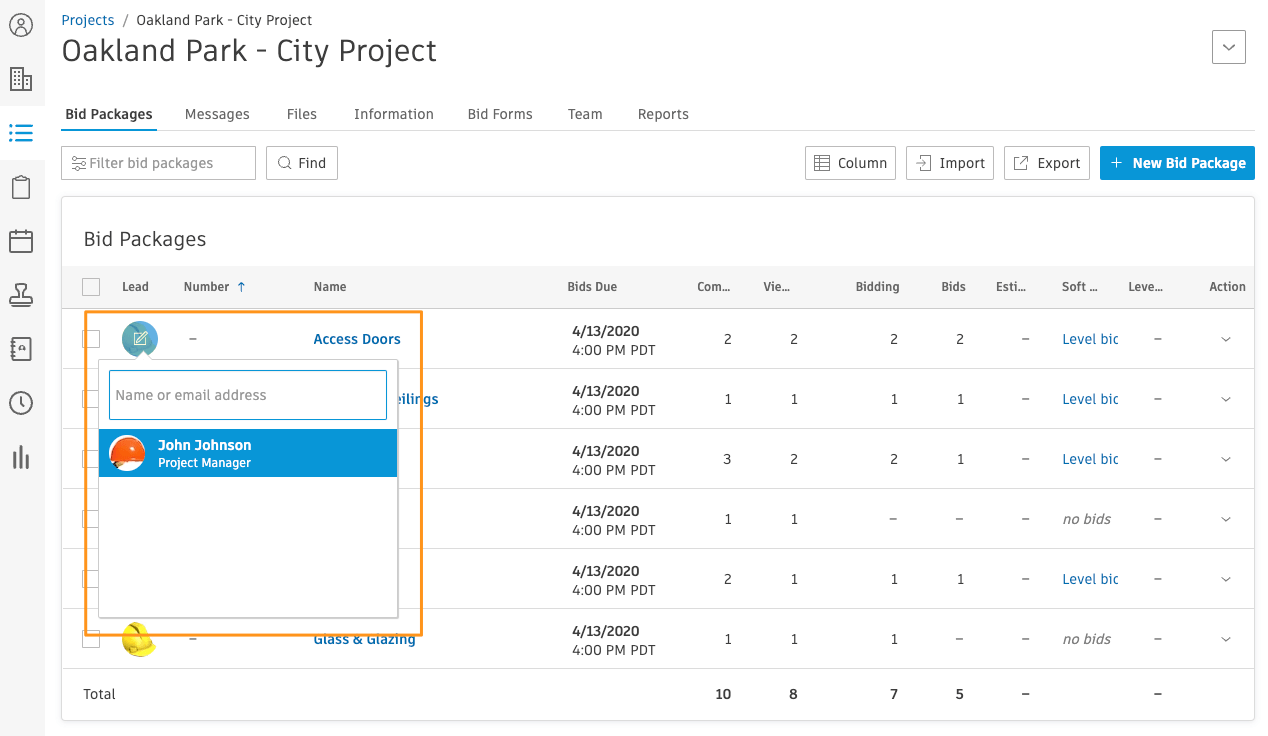Open the dropdown arrow near the project title
The image size is (1268, 736).
click(x=1228, y=47)
